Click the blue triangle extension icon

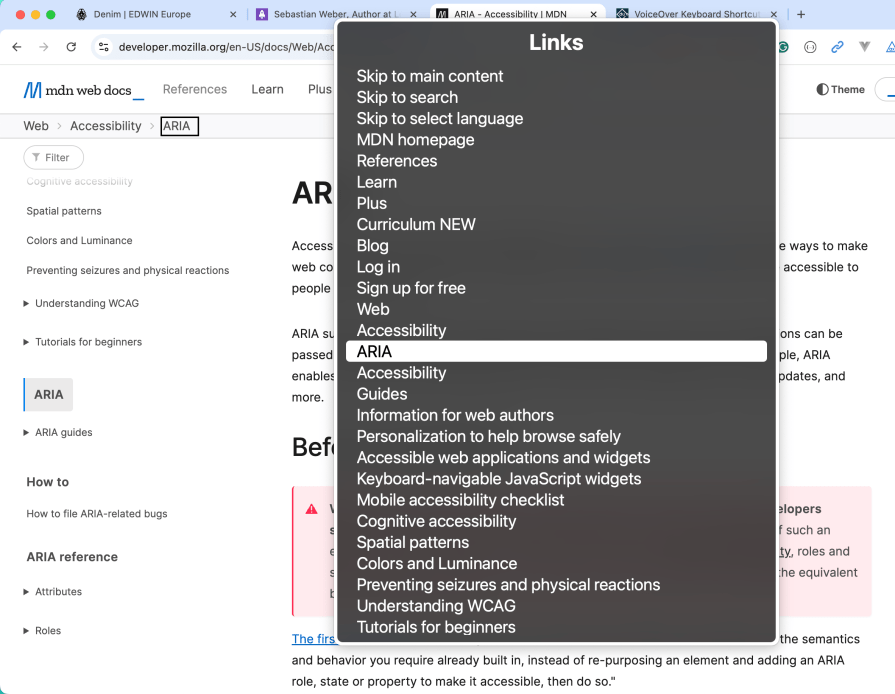coord(888,47)
